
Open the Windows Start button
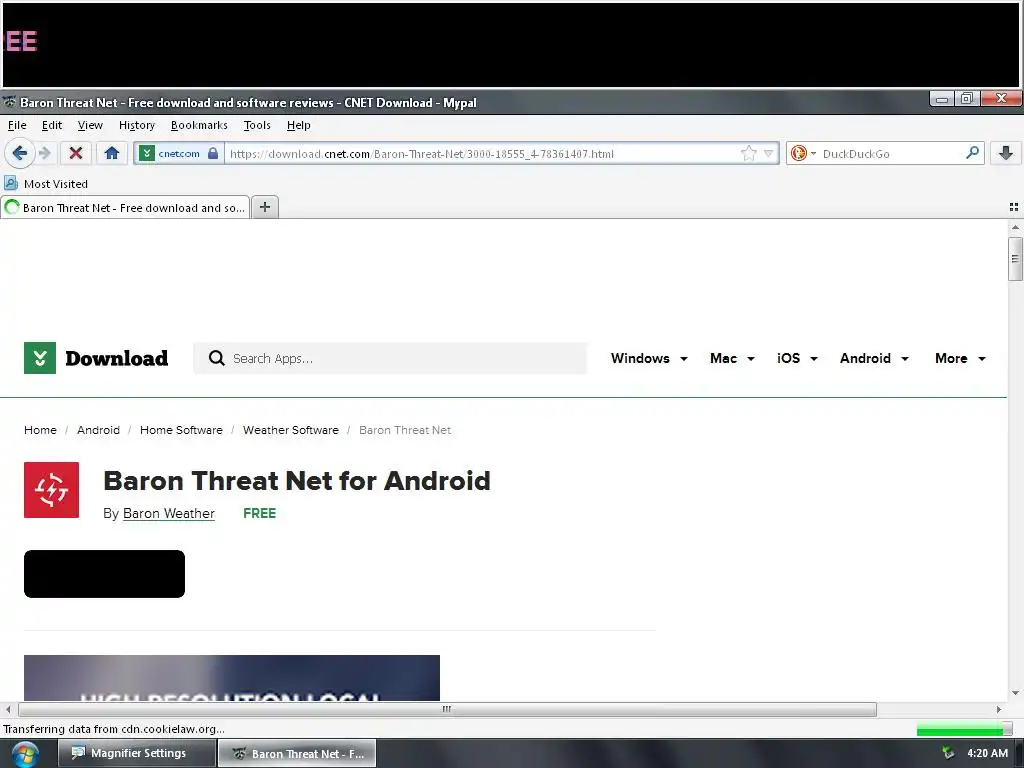(x=25, y=754)
